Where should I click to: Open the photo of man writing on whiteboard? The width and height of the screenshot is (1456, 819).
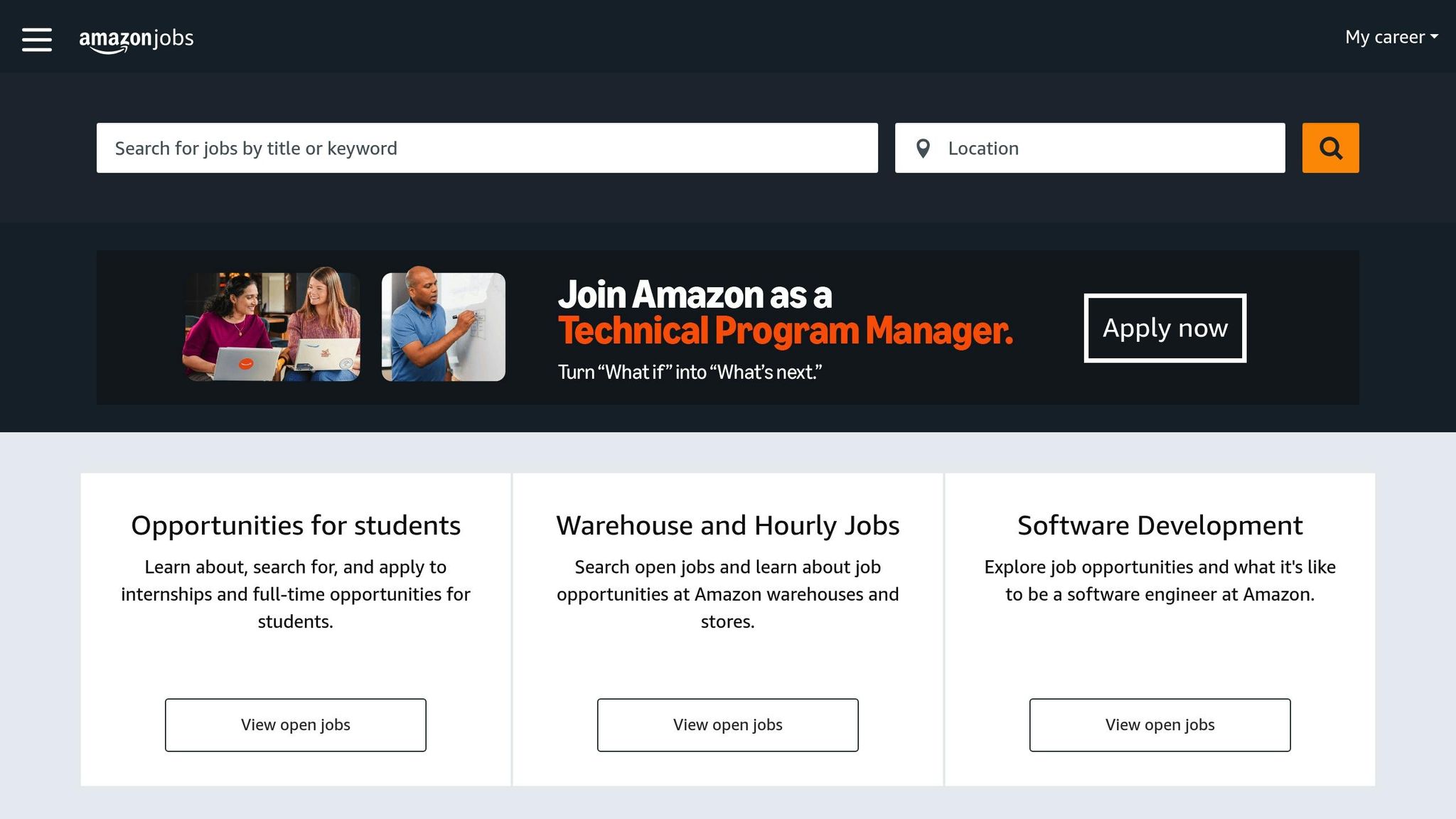pos(444,326)
